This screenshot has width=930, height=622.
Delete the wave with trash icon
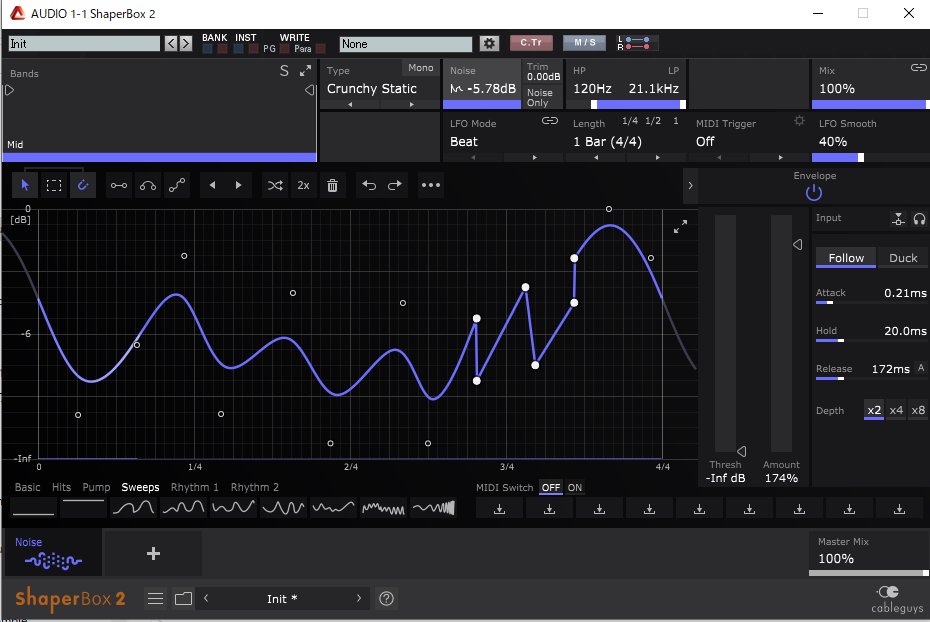[332, 186]
